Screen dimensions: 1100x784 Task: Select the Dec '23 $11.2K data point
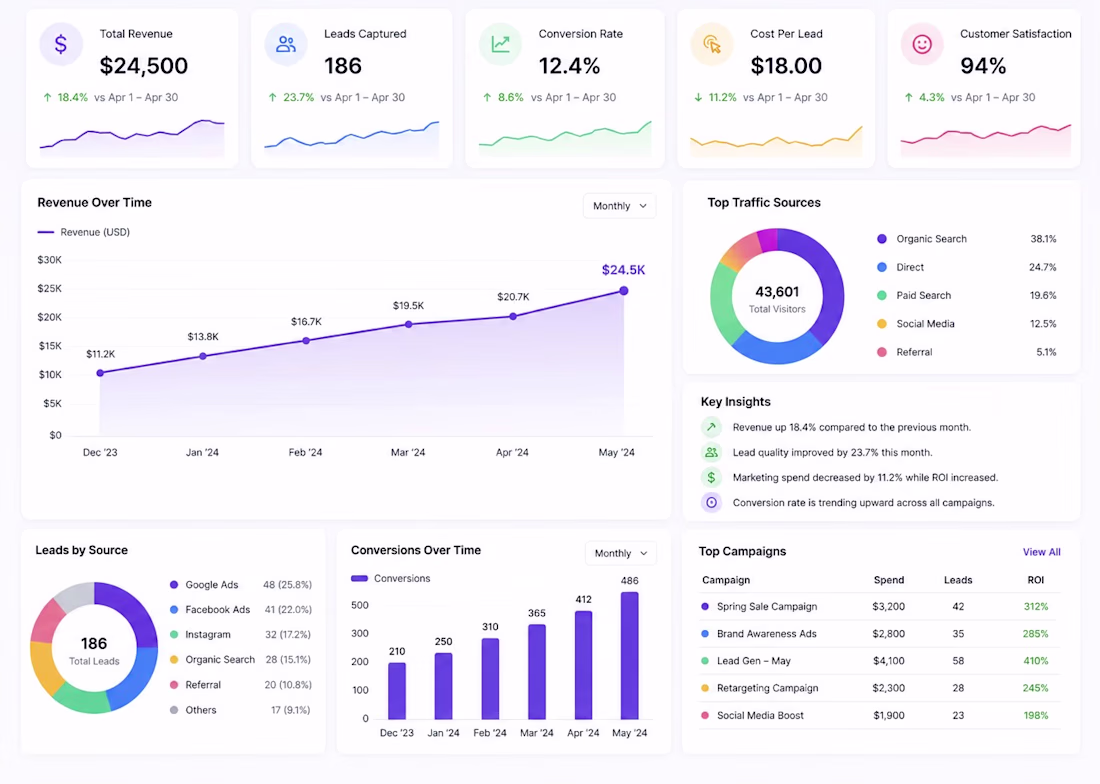tap(100, 373)
